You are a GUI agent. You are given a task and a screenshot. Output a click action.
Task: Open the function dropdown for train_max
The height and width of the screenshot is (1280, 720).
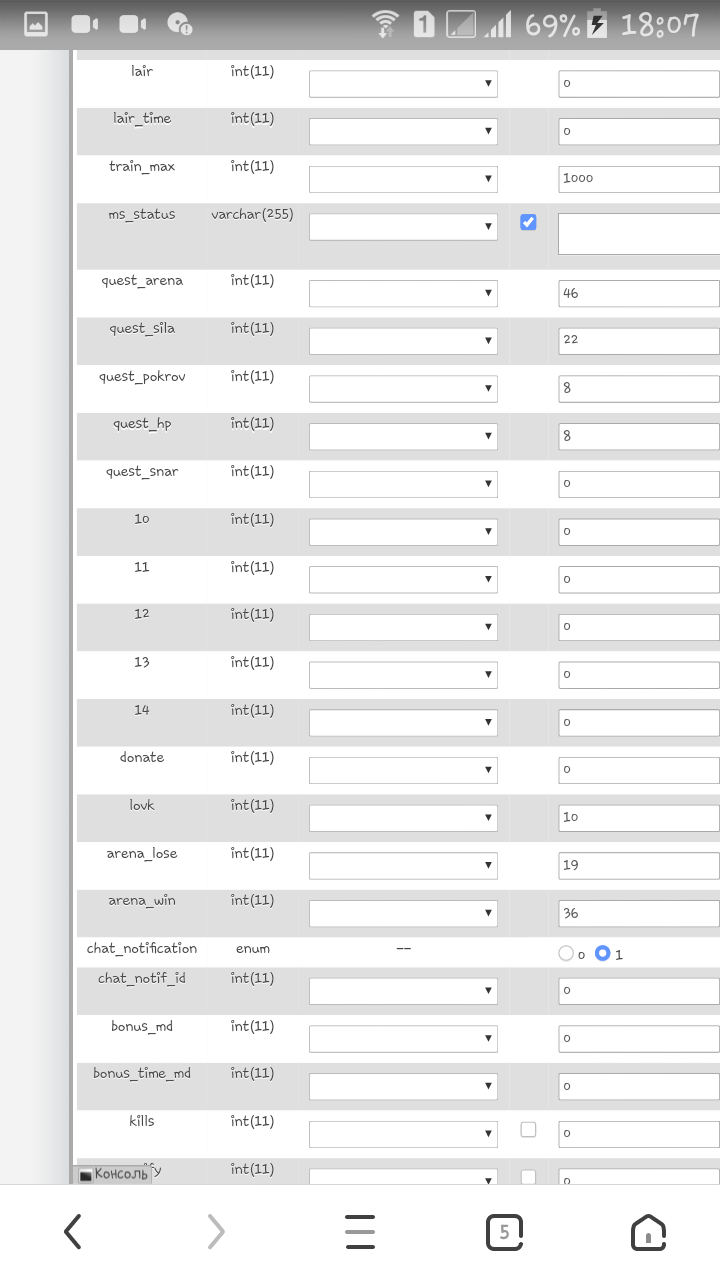pos(403,179)
